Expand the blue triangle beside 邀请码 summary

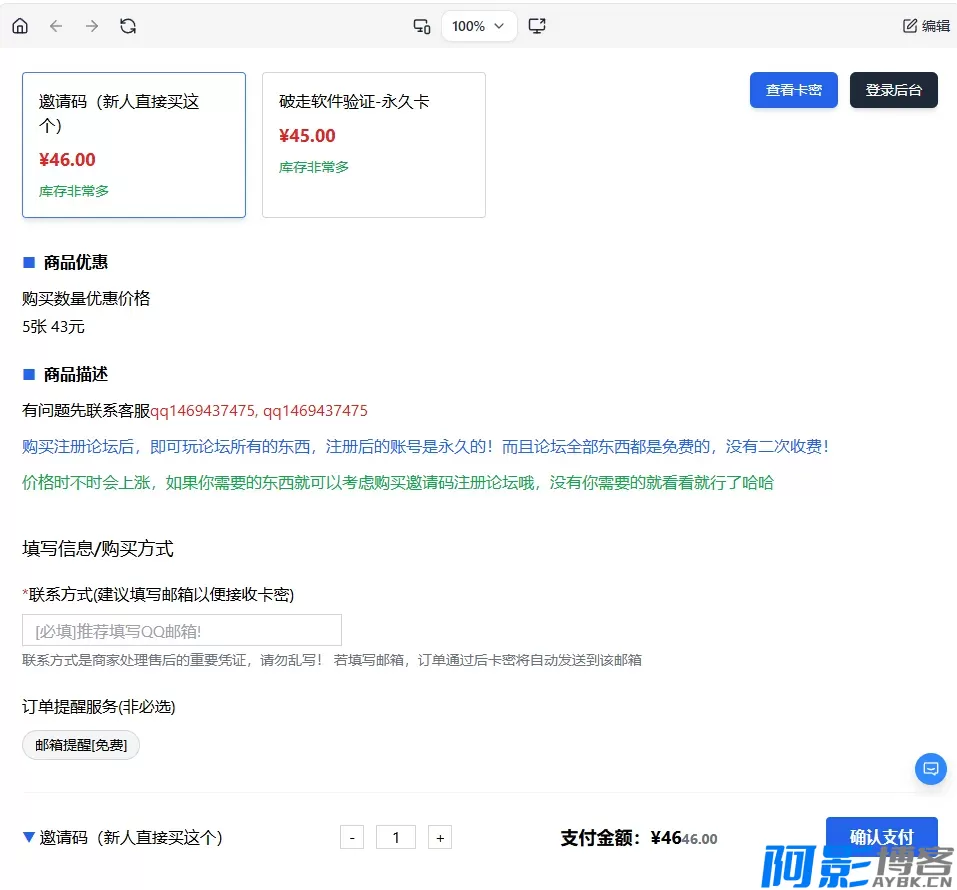[29, 838]
